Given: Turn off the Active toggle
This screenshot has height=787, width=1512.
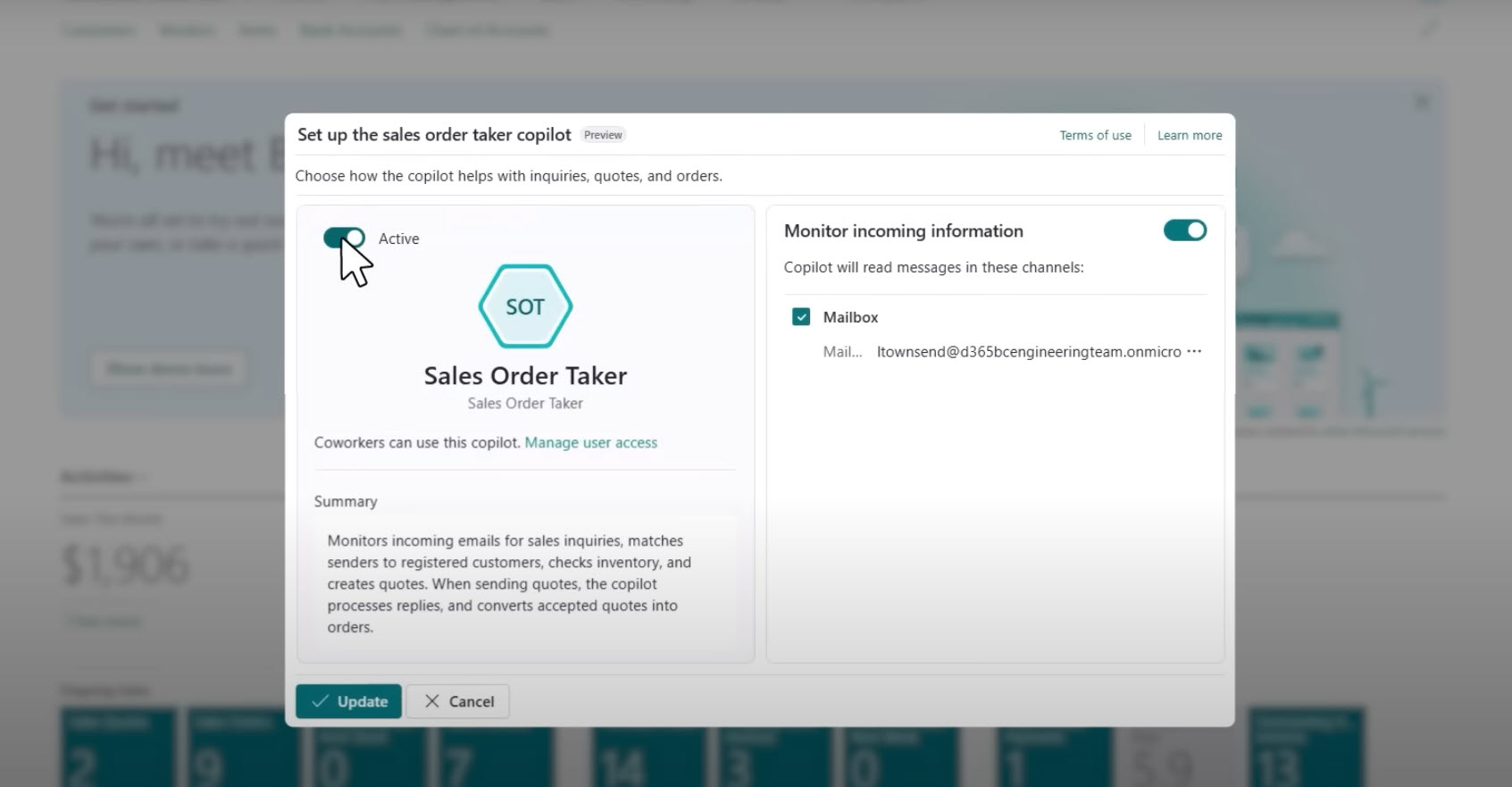Looking at the screenshot, I should click(344, 238).
